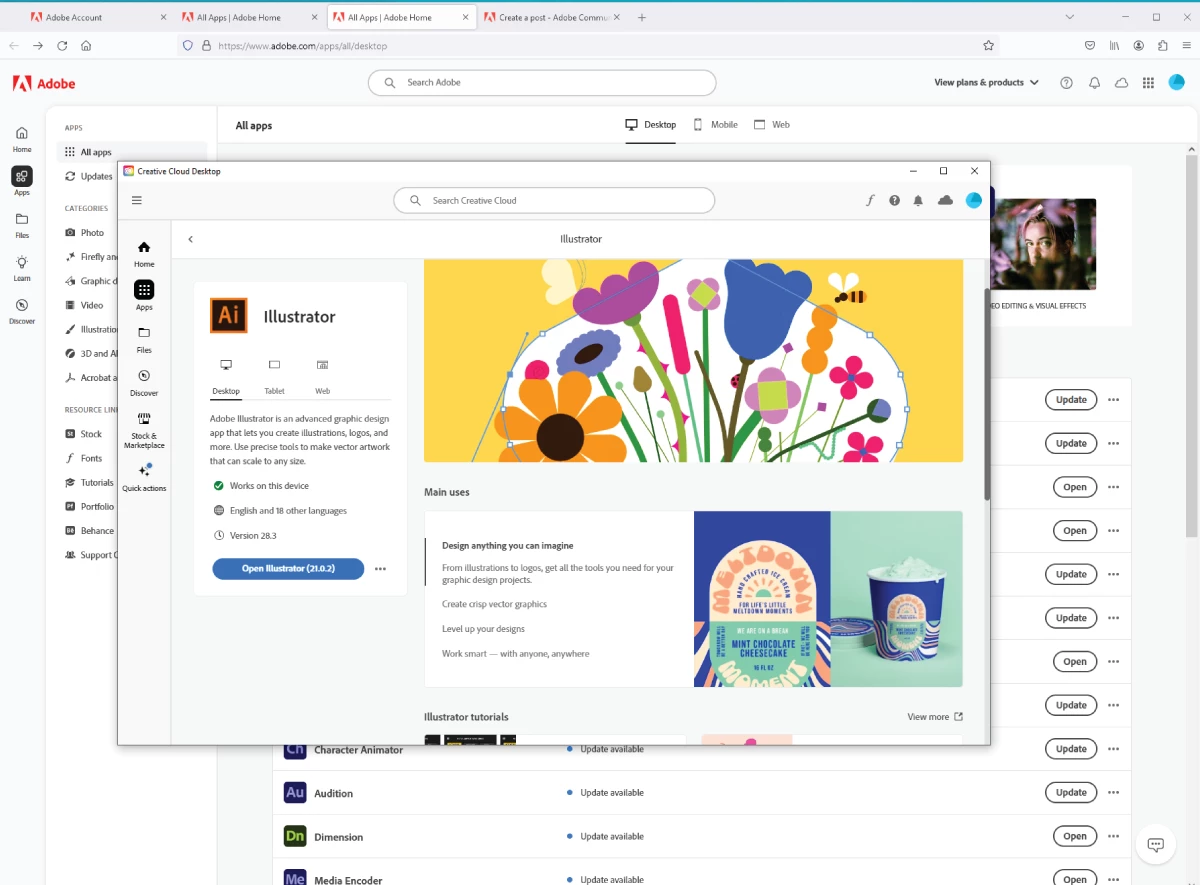The height and width of the screenshot is (885, 1200).
Task: Select Apps in Creative Cloud sidebar
Action: (x=144, y=296)
